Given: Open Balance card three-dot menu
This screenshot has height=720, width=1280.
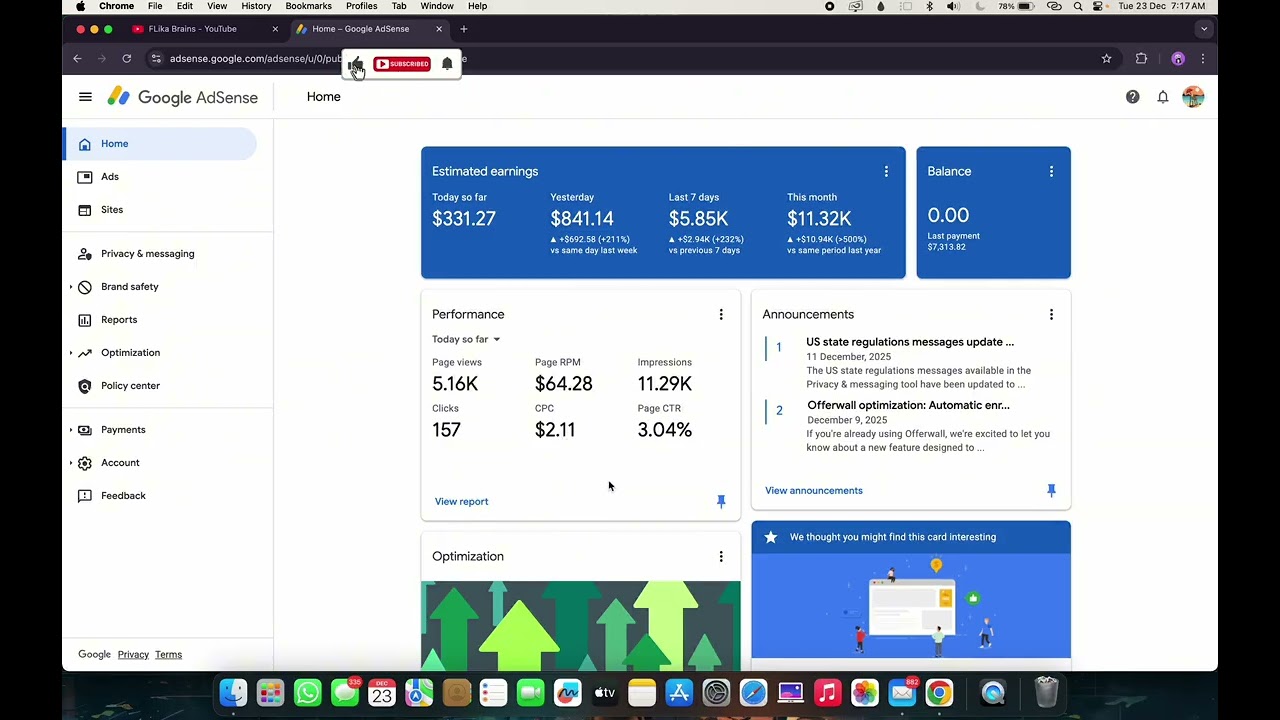Looking at the screenshot, I should (x=1051, y=172).
